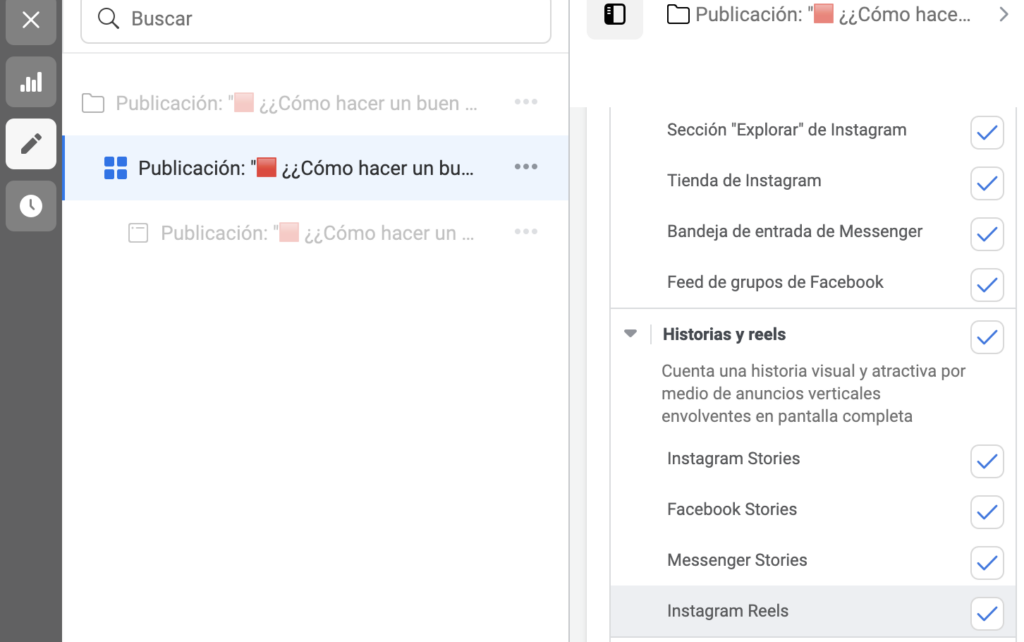Uncheck Instagram Reels placement
The image size is (1024, 642).
click(987, 614)
